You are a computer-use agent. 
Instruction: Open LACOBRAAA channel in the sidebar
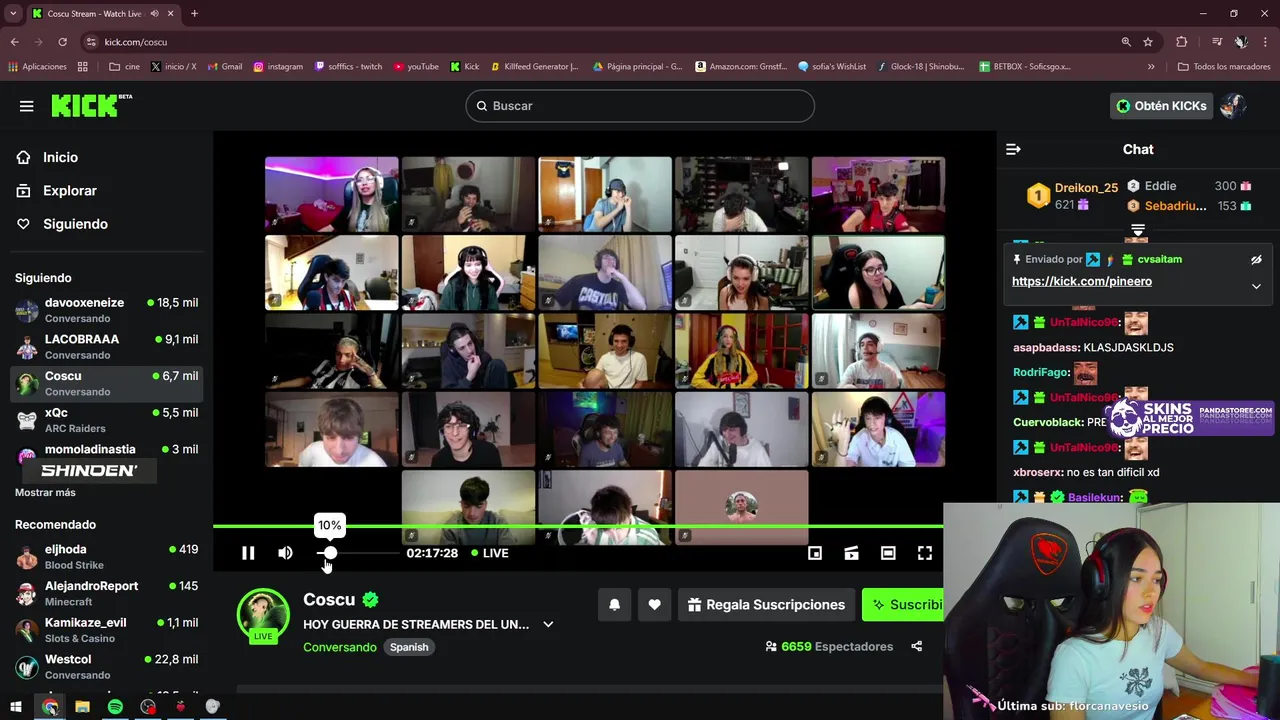(x=106, y=347)
